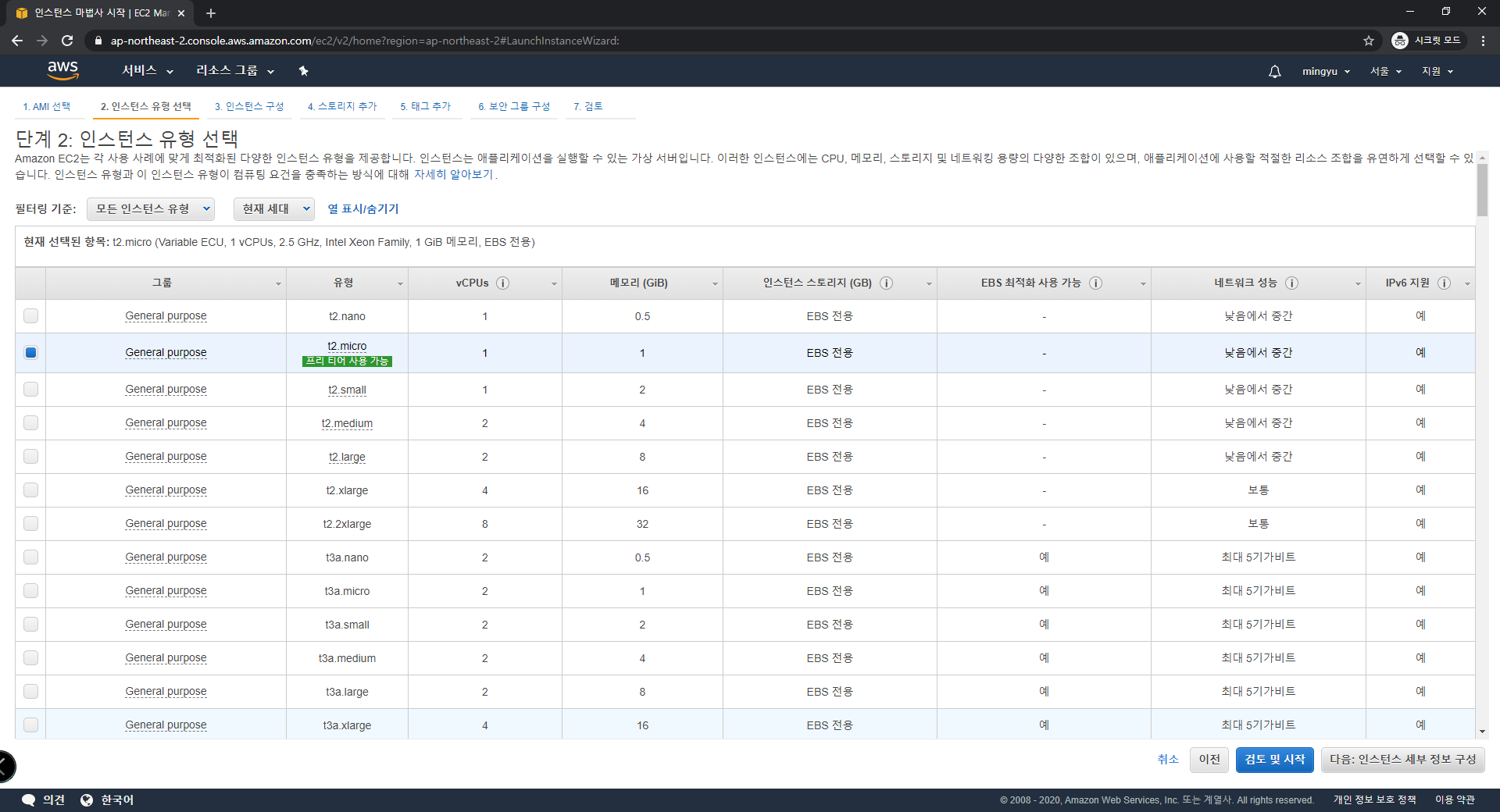Sort by the 유형 column arrow
Image resolution: width=1500 pixels, height=812 pixels.
[400, 284]
